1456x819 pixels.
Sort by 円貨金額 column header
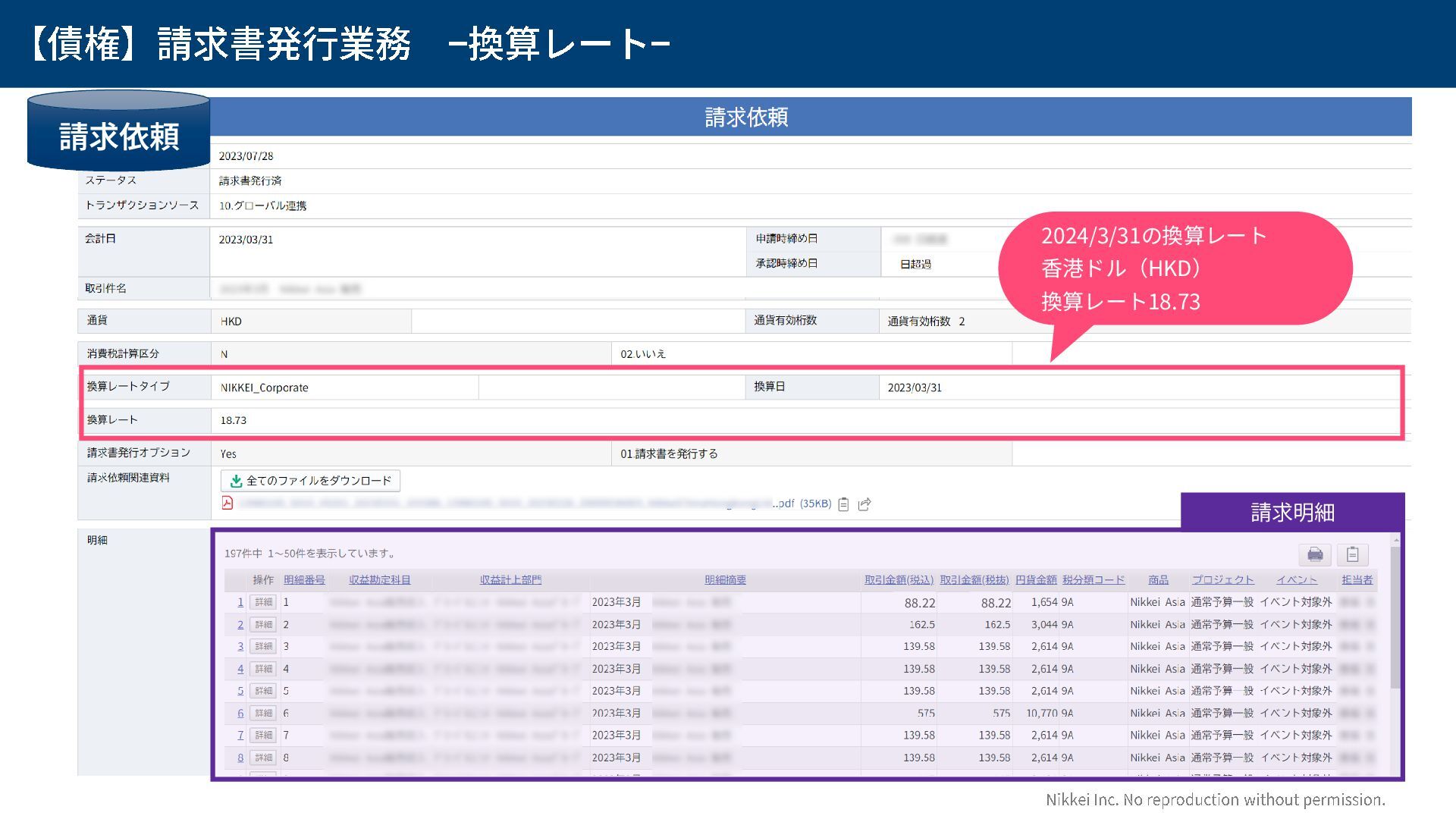1036,580
